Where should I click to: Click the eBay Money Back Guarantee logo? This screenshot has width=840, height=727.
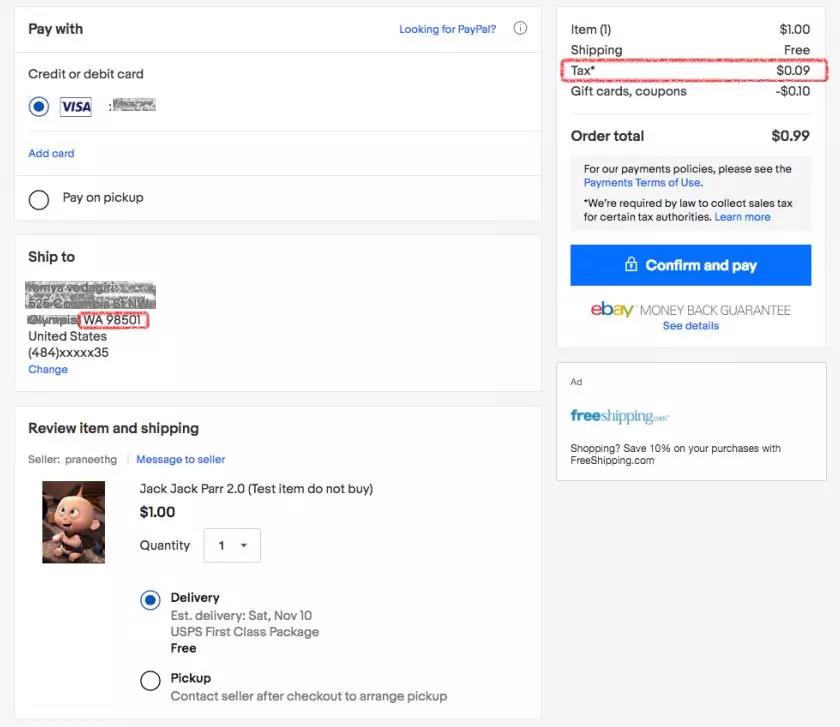coord(691,310)
